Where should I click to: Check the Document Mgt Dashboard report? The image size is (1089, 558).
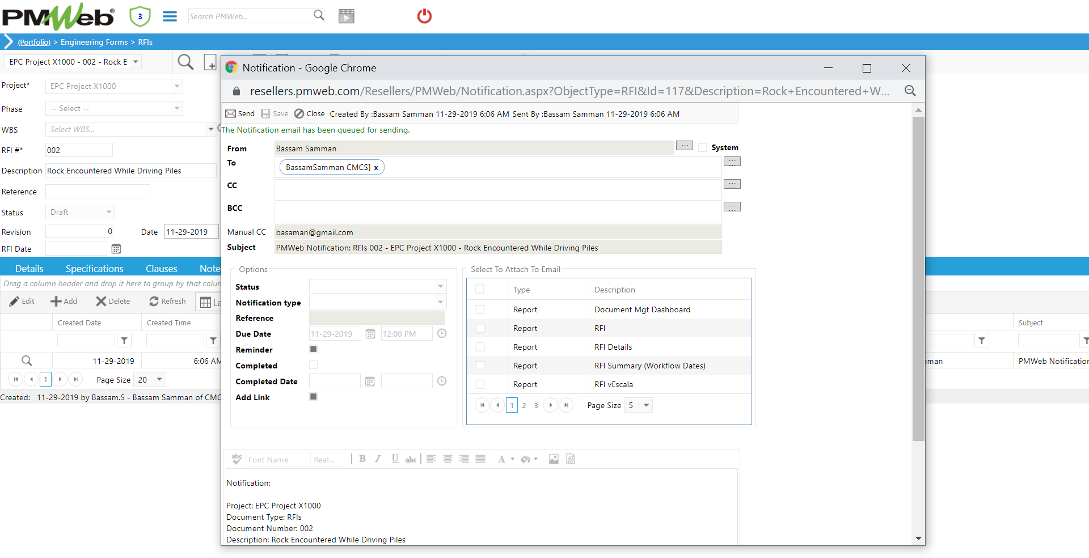point(480,309)
